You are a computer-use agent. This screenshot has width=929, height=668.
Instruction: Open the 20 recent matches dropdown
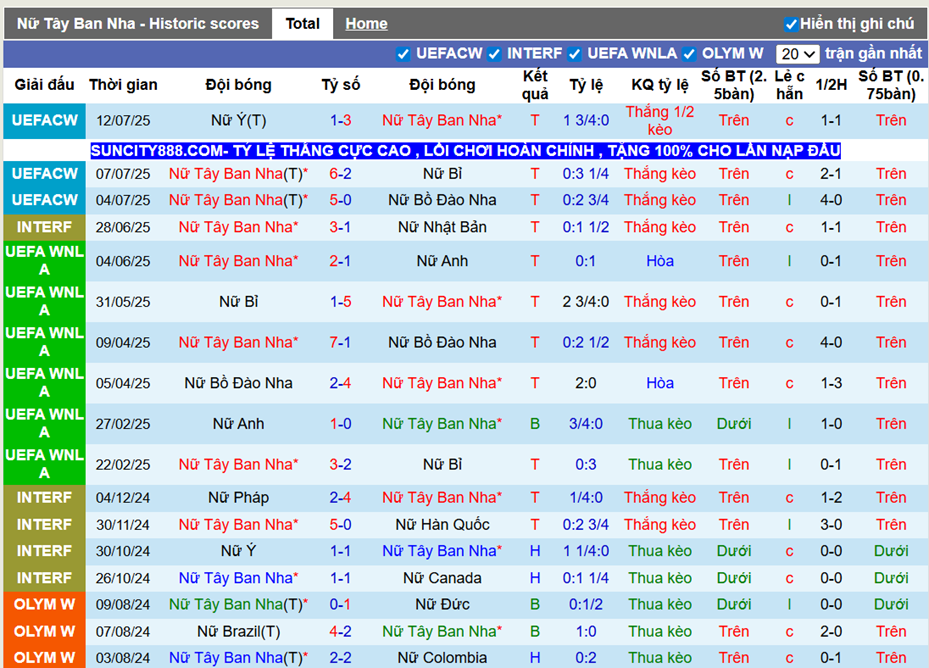[x=797, y=54]
